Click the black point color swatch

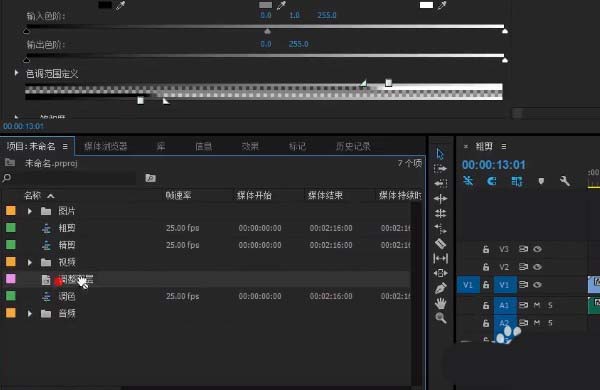105,5
